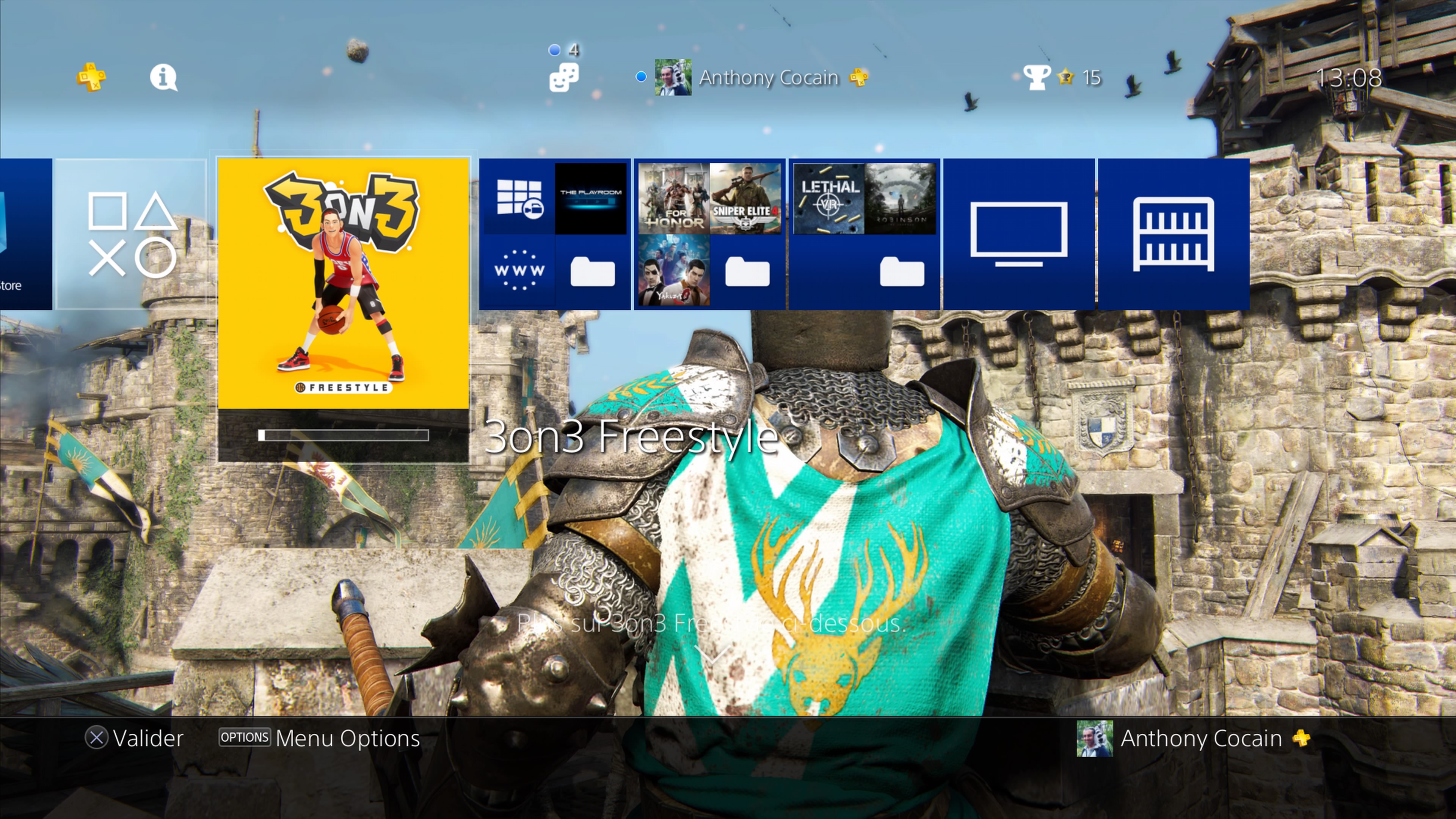Click the Plus sur 3on3 Freestyle hint text
The width and height of the screenshot is (1456, 819).
[712, 623]
